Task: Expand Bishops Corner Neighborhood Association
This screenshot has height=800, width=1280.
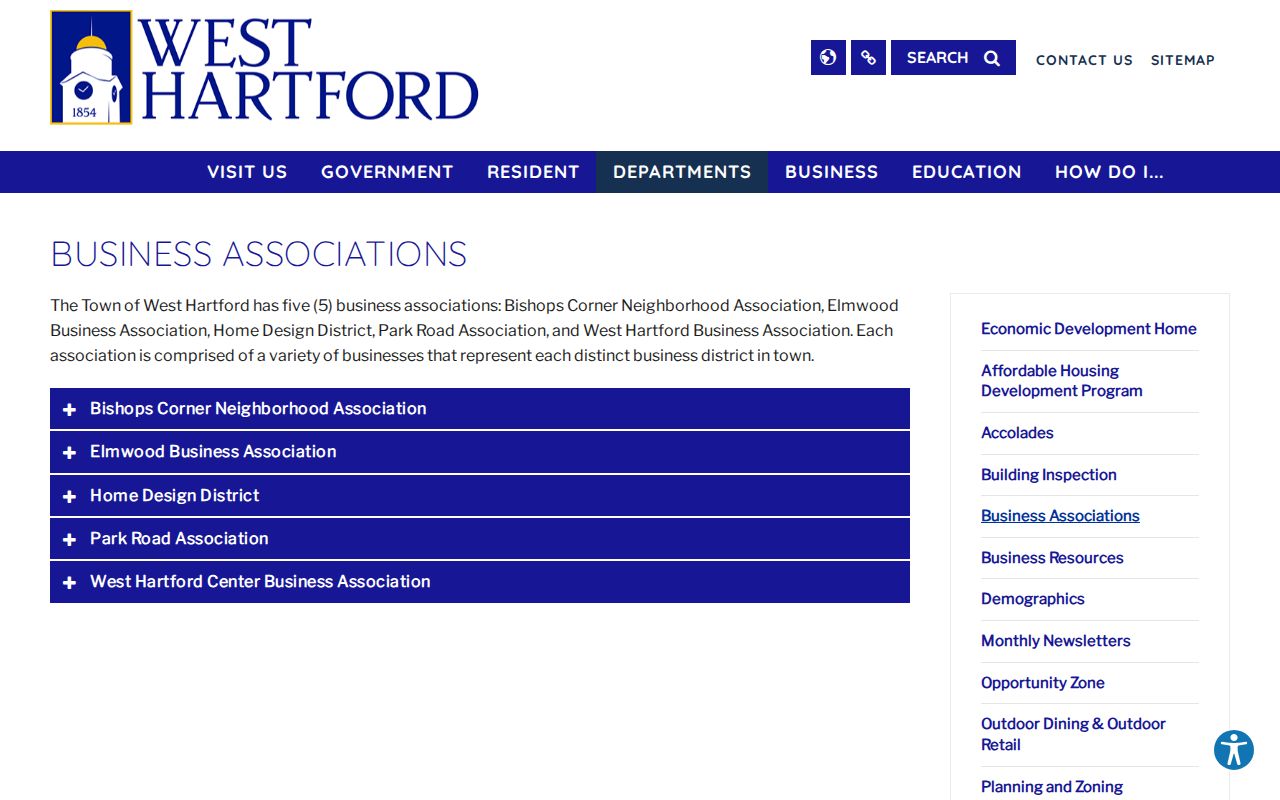Action: (480, 409)
